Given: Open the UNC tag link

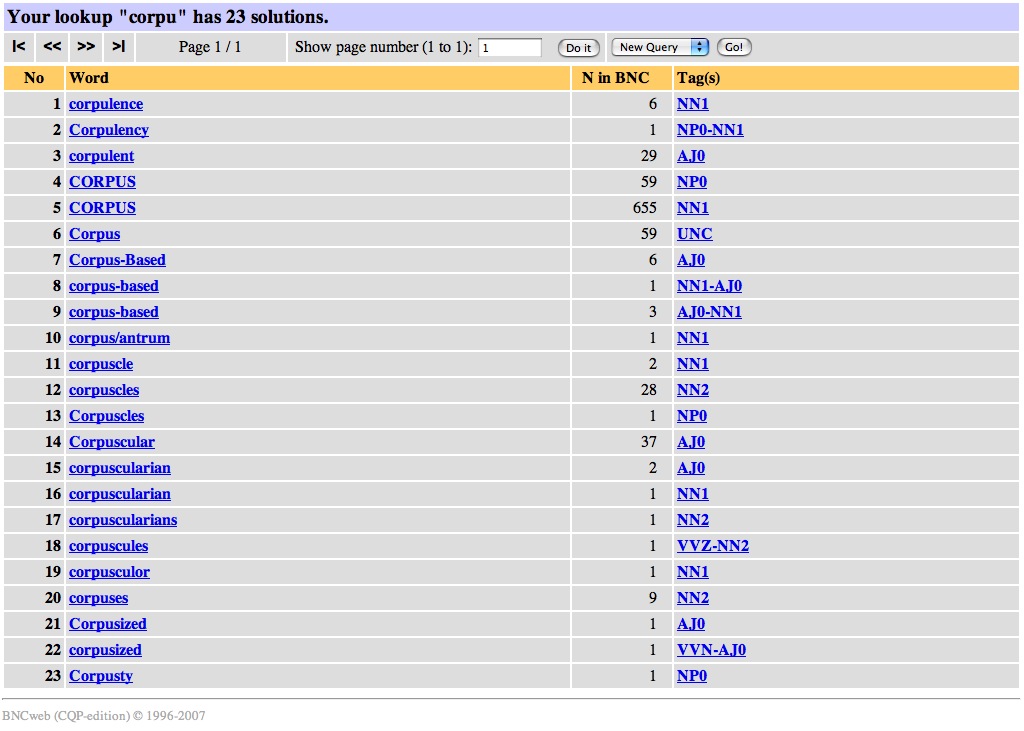Looking at the screenshot, I should pos(694,234).
